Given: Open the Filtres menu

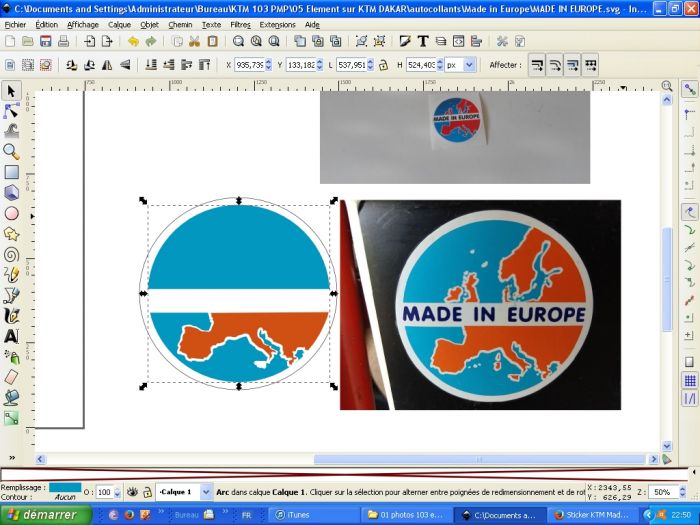Looking at the screenshot, I should coord(240,24).
